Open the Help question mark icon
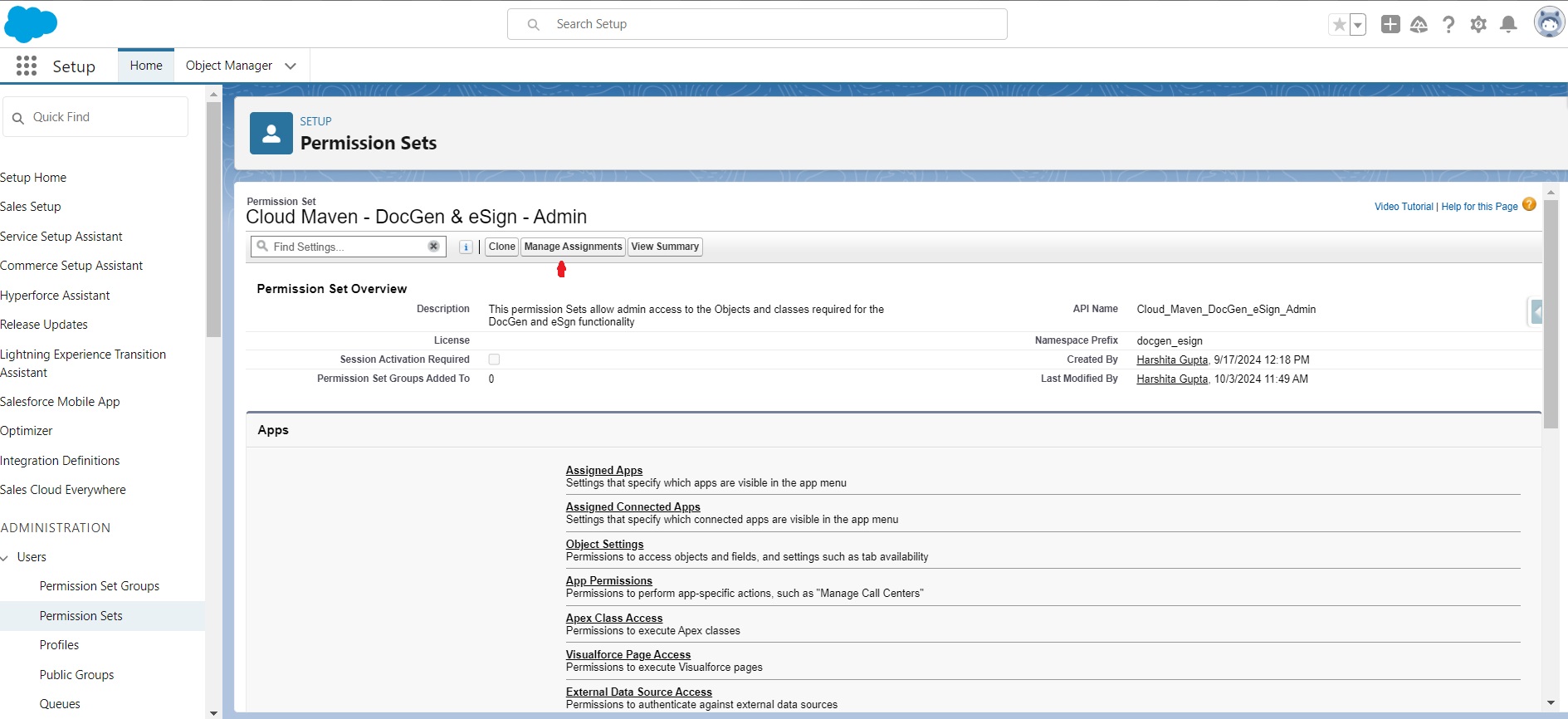This screenshot has width=1568, height=719. point(1448,25)
